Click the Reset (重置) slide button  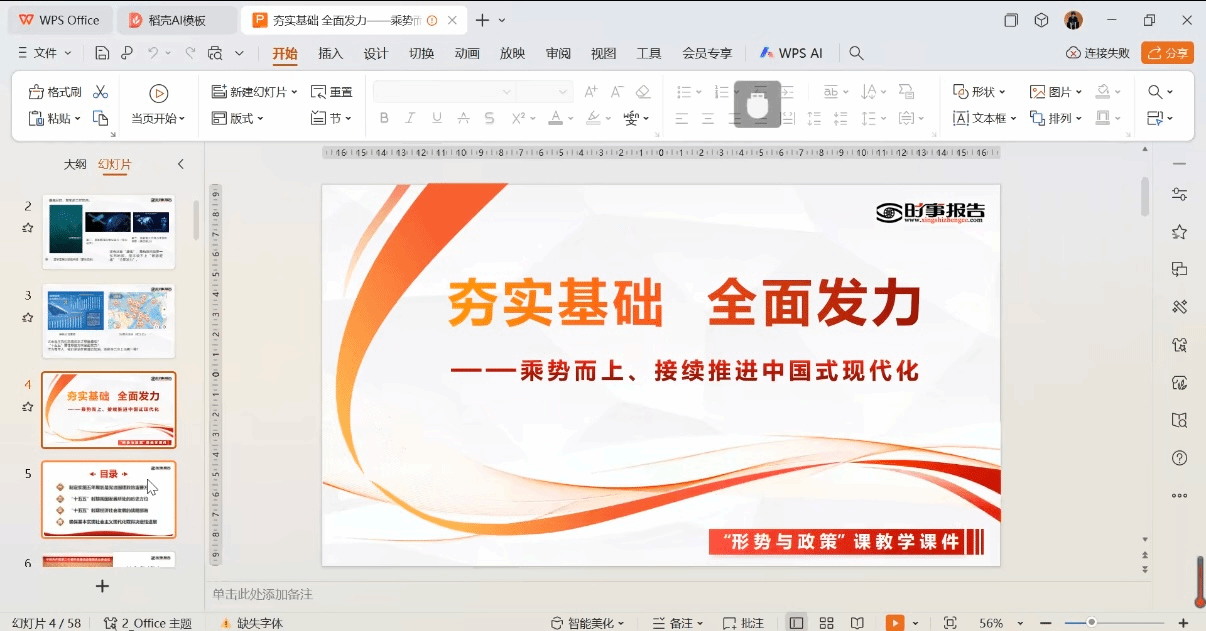tap(331, 92)
